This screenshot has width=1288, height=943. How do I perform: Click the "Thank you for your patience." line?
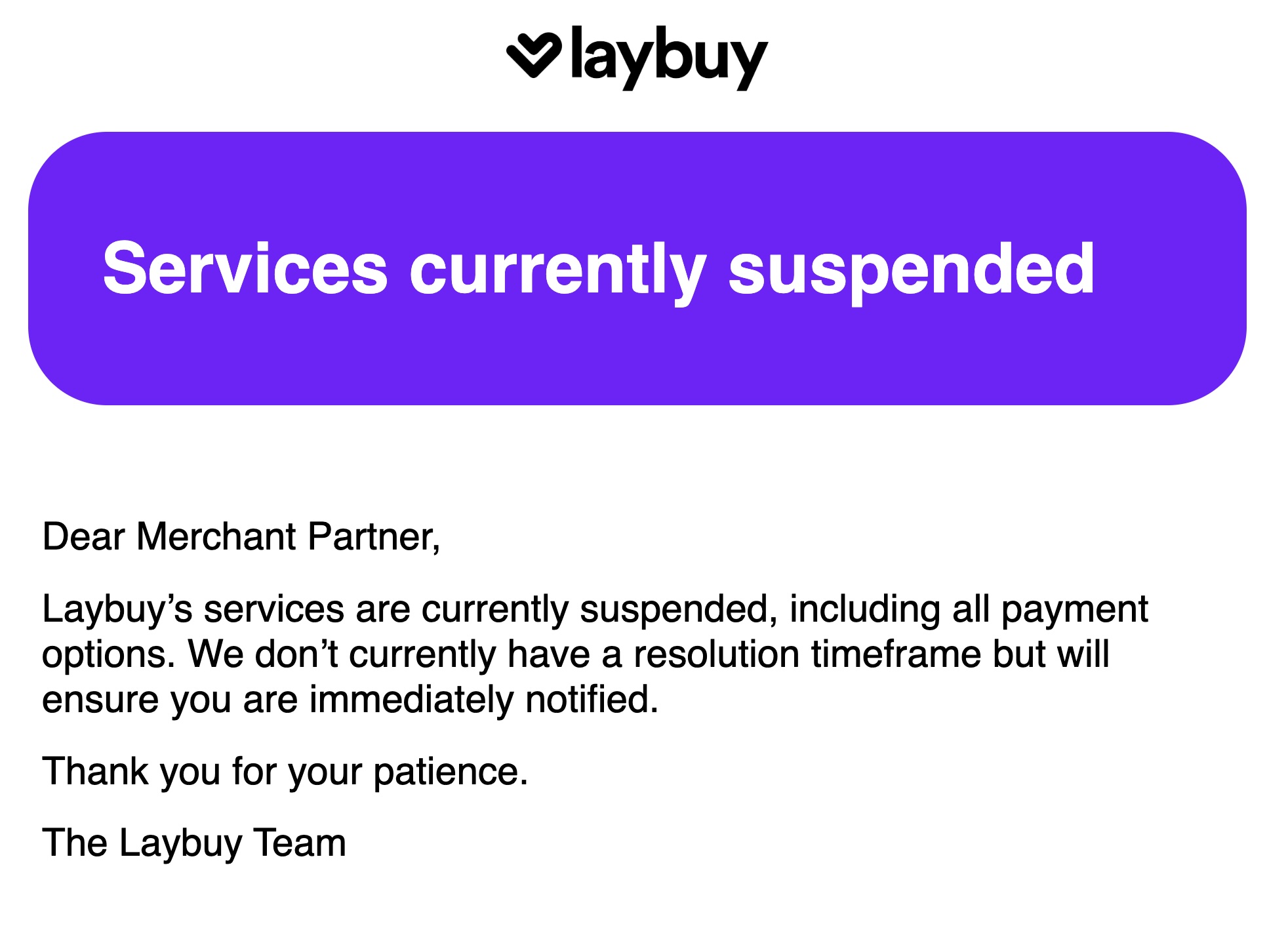285,771
